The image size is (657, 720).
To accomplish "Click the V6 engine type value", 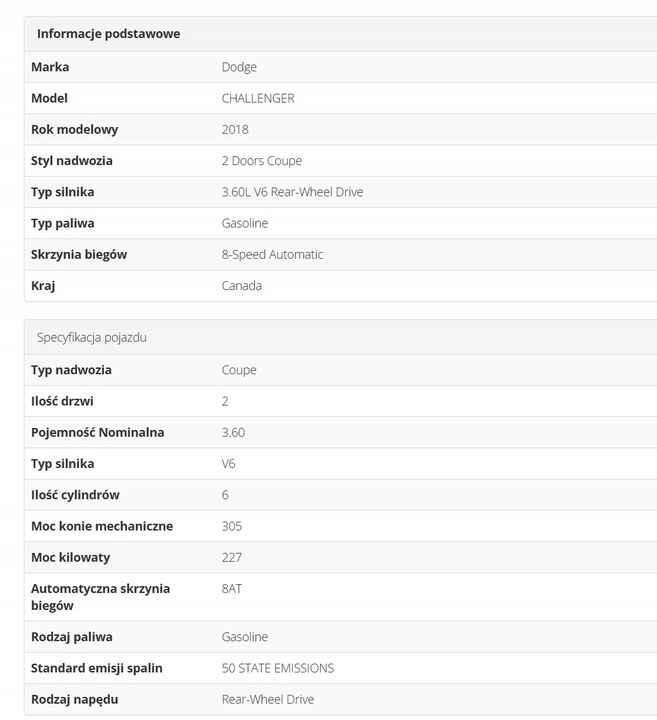I will coord(229,464).
